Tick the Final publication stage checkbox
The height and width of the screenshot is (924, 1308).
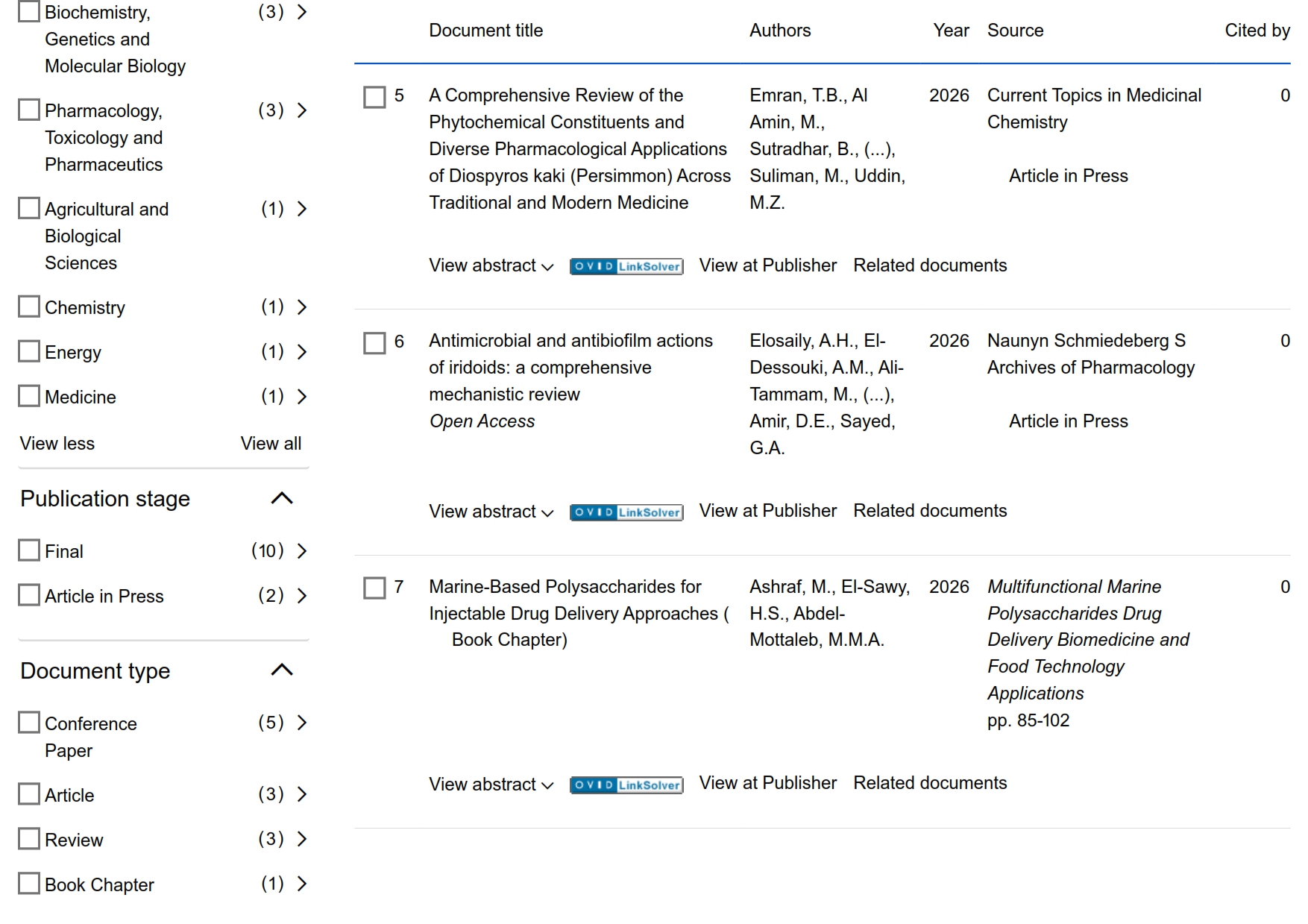click(x=29, y=550)
